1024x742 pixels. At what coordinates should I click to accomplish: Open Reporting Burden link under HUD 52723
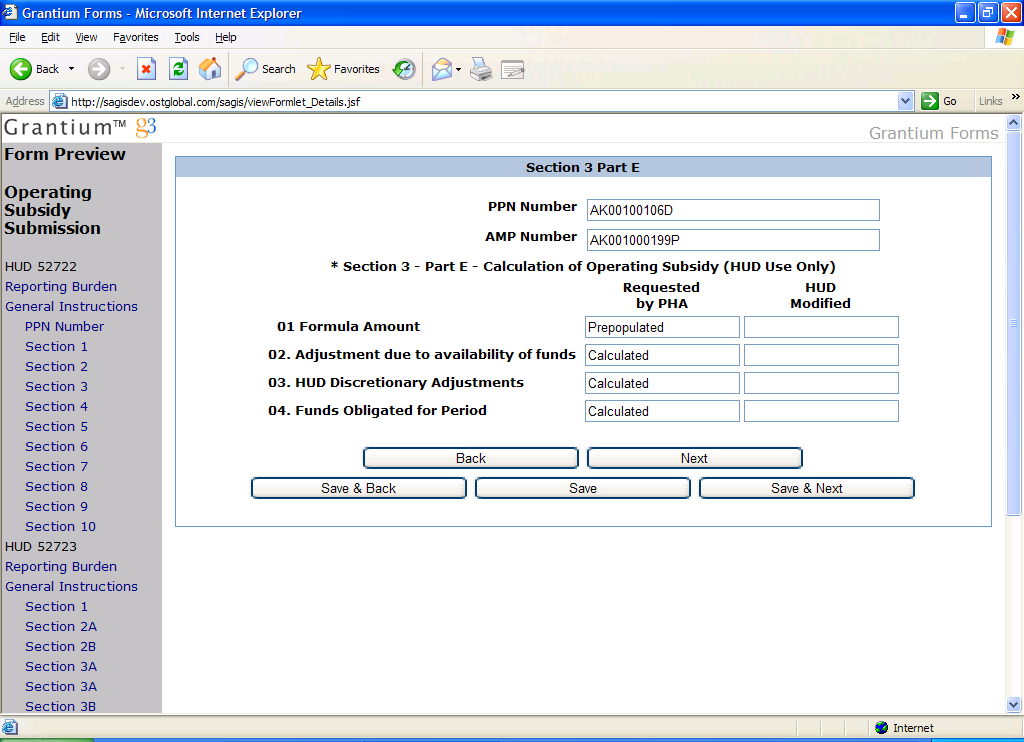[x=61, y=567]
